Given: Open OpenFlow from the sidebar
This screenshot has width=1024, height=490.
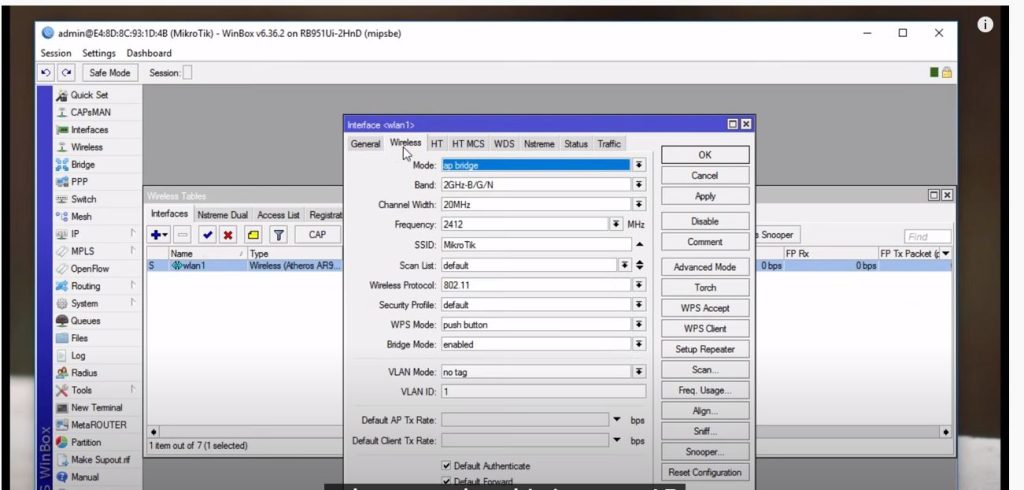Looking at the screenshot, I should 90,269.
